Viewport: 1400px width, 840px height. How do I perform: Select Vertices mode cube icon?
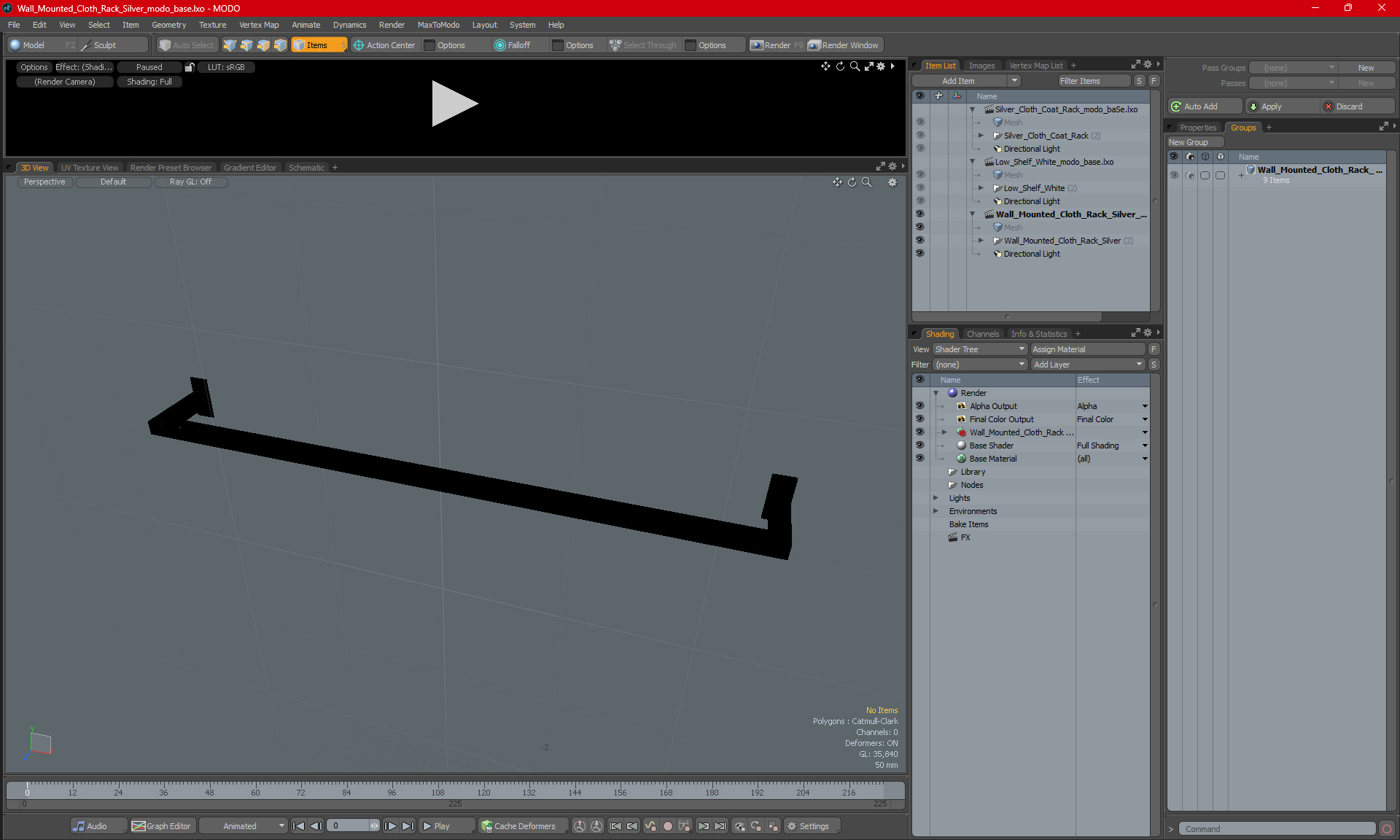click(230, 45)
